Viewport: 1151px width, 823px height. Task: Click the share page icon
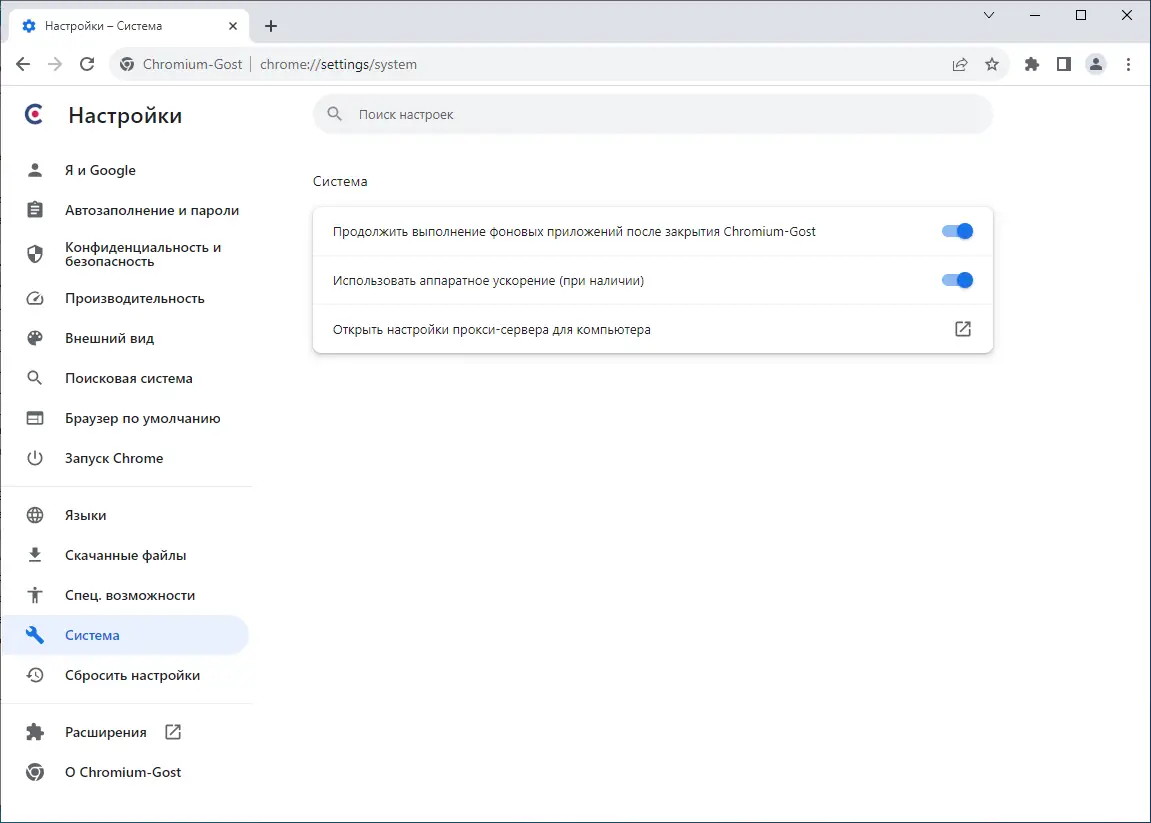(x=960, y=64)
